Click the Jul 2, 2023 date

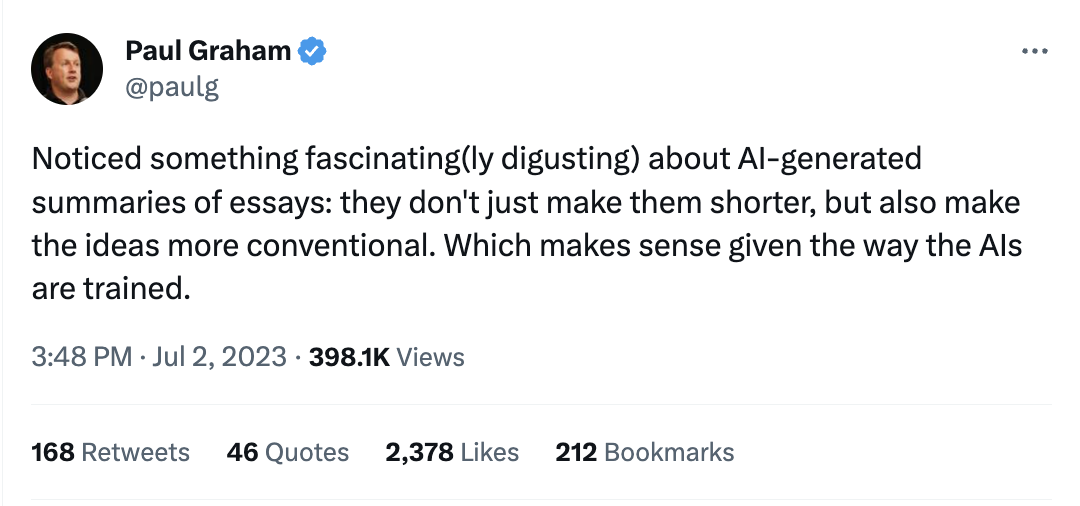(220, 357)
